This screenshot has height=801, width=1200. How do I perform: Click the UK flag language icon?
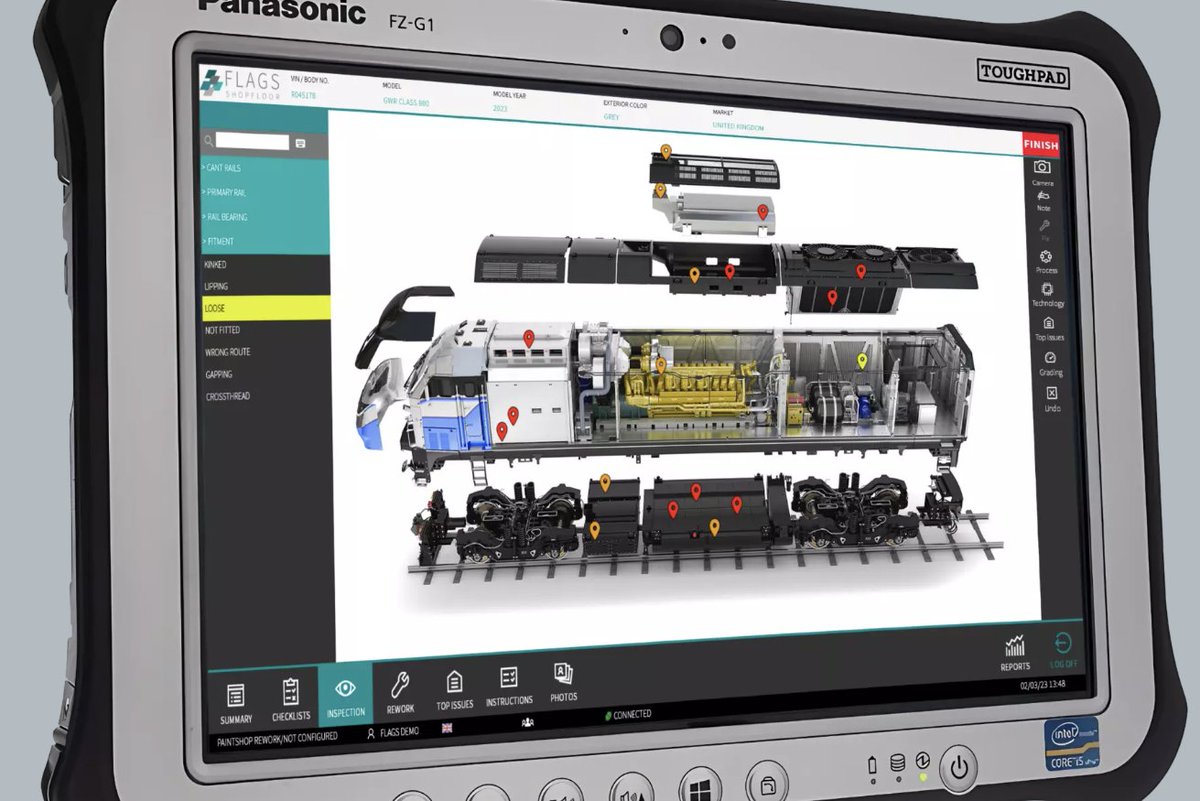[x=447, y=727]
